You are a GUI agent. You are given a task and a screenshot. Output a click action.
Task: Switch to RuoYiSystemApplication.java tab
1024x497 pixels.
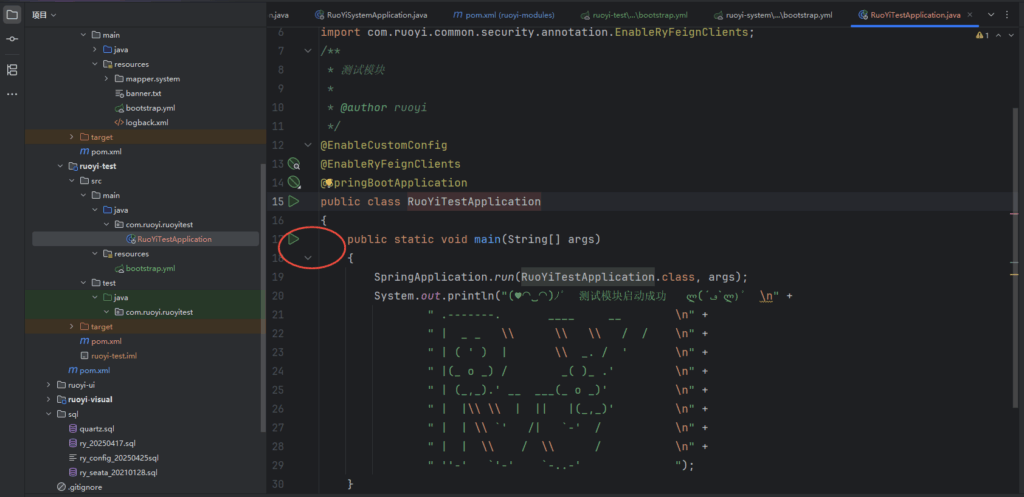click(x=370, y=15)
